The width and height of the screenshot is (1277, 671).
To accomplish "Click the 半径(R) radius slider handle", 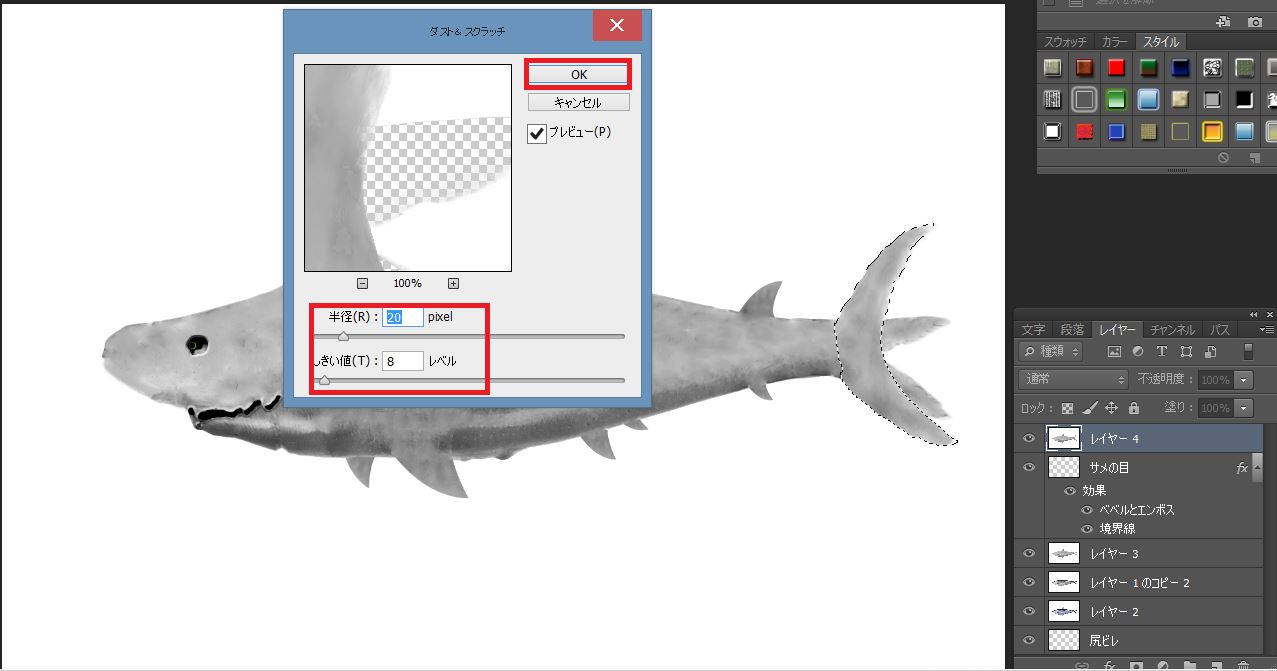I will click(x=343, y=337).
